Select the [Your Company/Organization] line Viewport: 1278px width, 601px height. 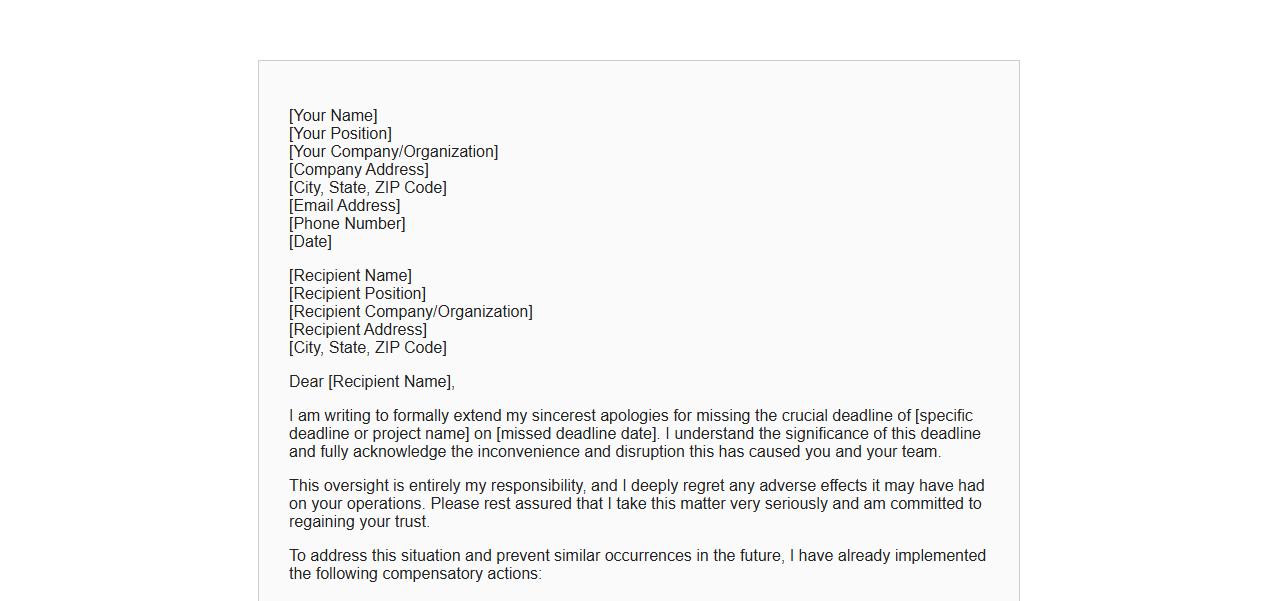point(393,152)
